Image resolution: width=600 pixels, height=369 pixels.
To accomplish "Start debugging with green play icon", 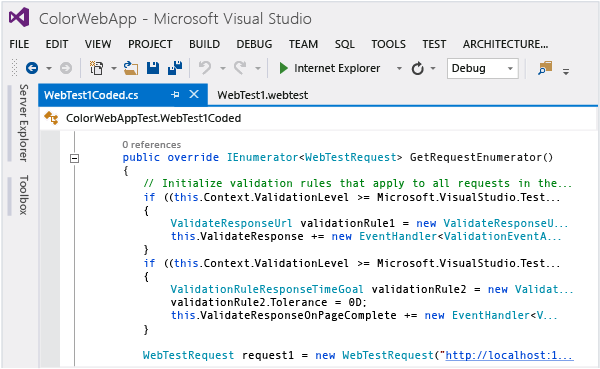I will [284, 68].
